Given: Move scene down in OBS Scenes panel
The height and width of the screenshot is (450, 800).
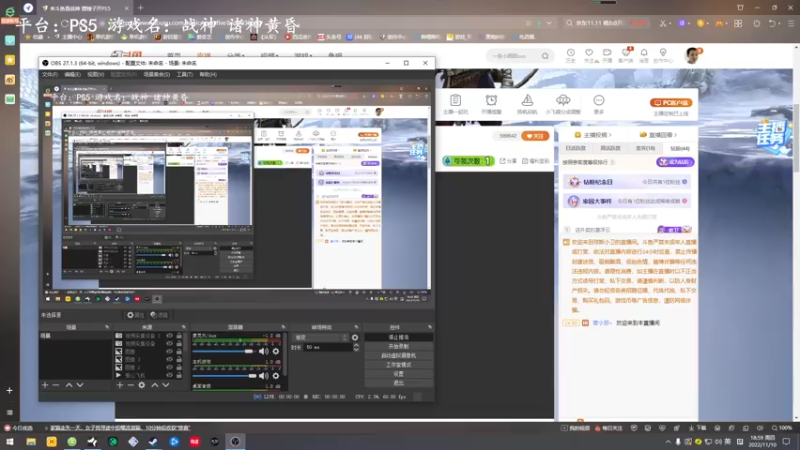Looking at the screenshot, I should click(x=80, y=385).
